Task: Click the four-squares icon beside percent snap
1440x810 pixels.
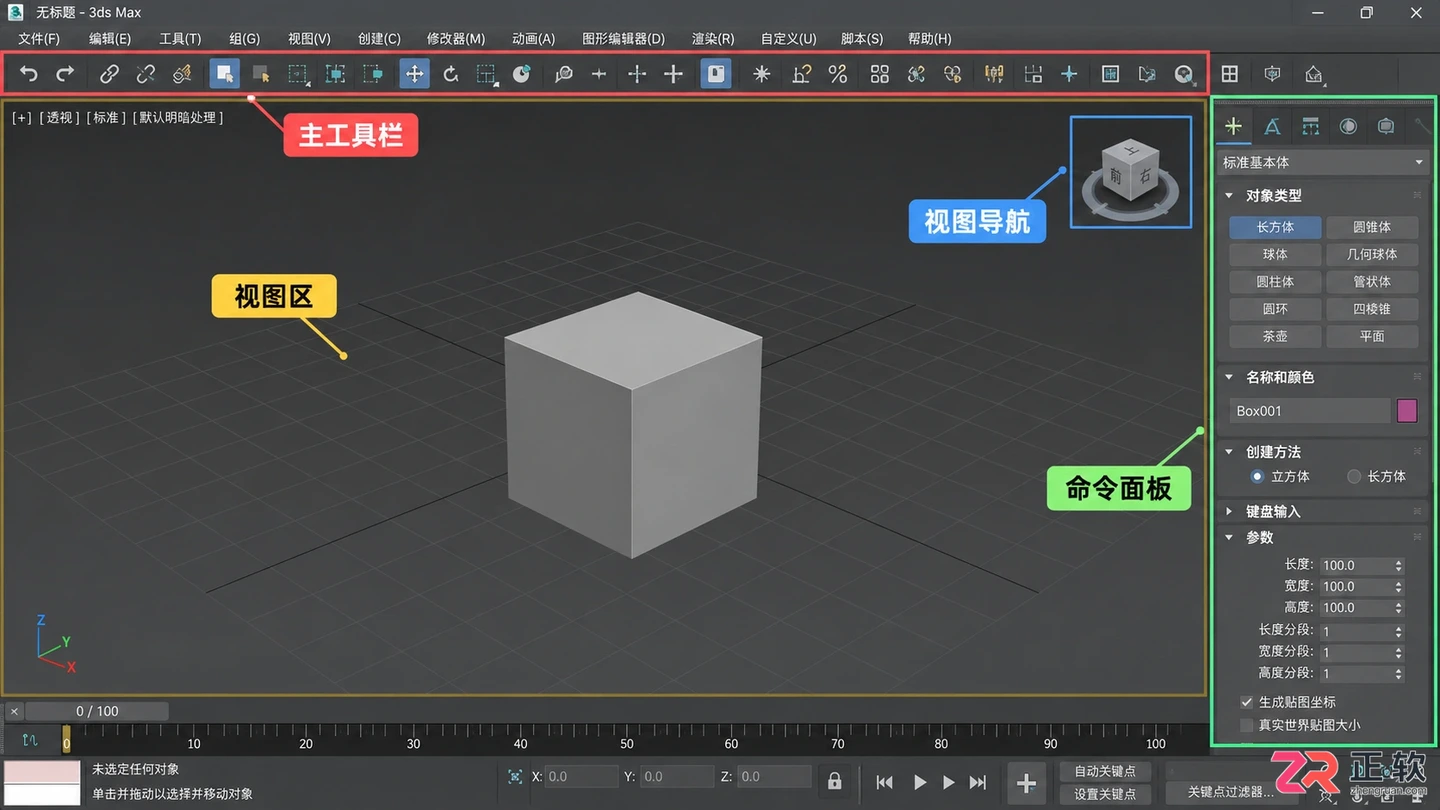Action: coord(880,74)
